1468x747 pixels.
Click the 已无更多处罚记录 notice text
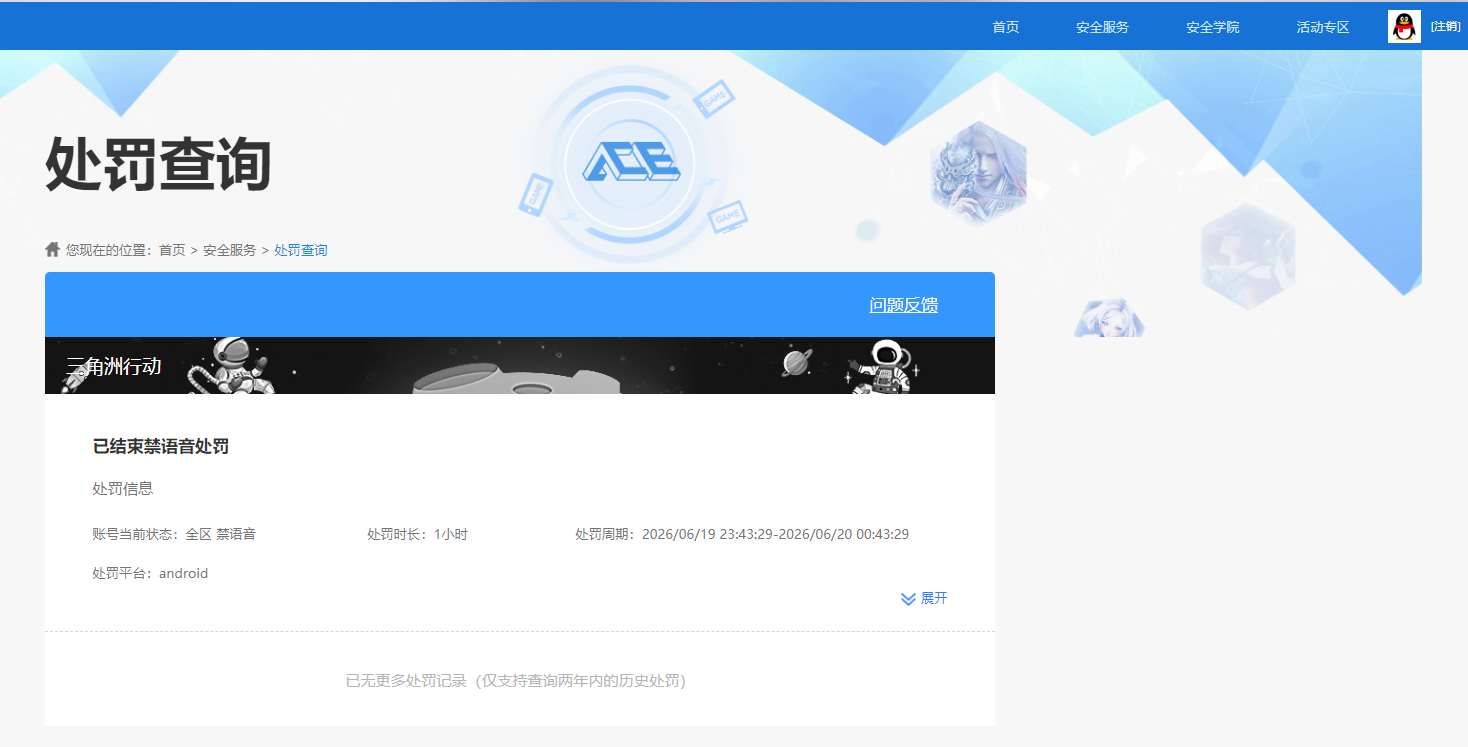click(520, 681)
